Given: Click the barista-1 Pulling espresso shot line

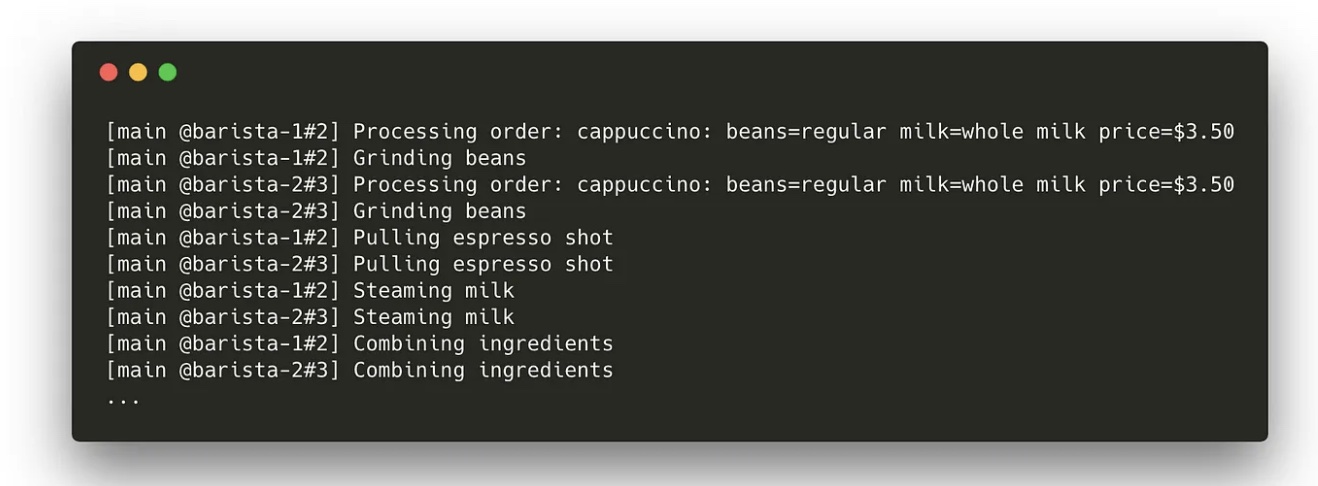Looking at the screenshot, I should pyautogui.click(x=360, y=238).
